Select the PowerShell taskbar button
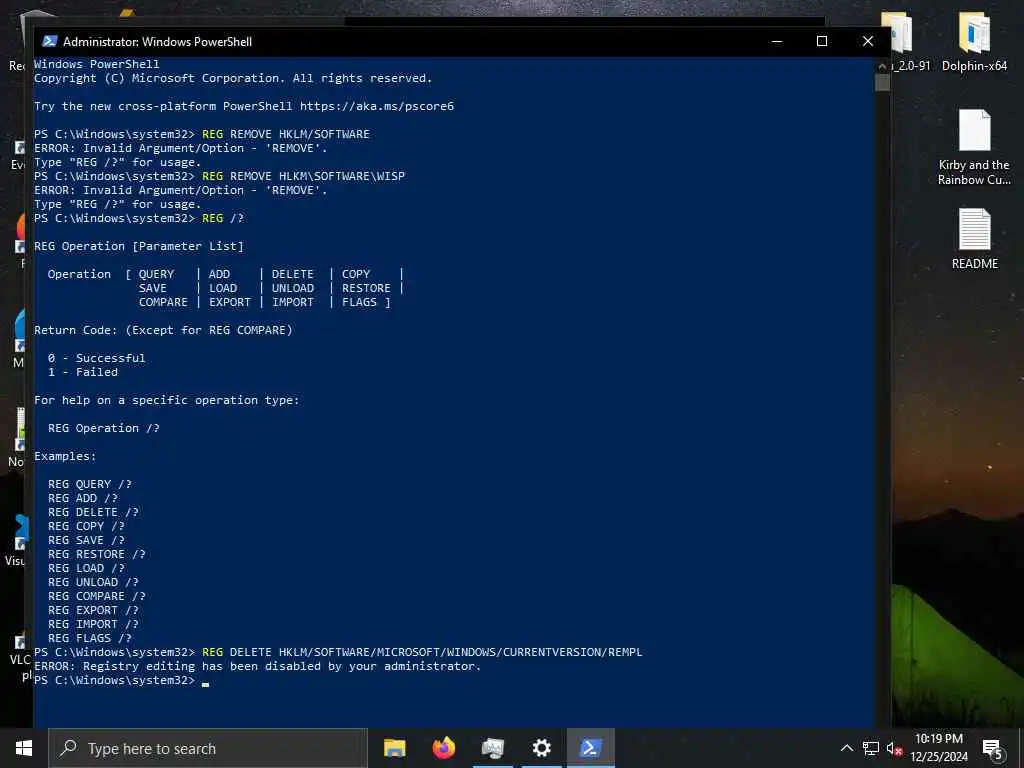The height and width of the screenshot is (768, 1024). [590, 748]
